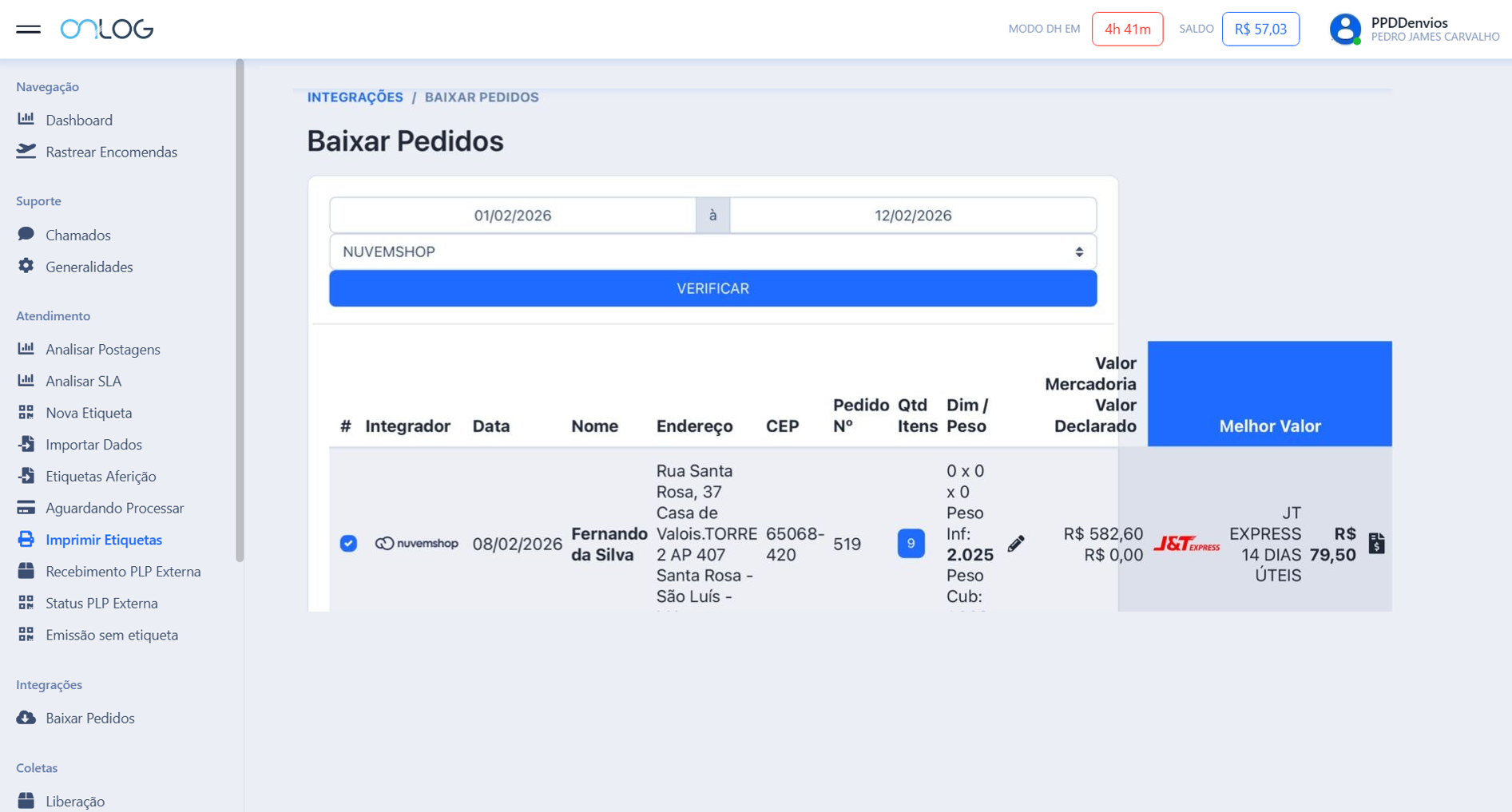Click the document icon beside R$ 79,50
This screenshot has height=812, width=1512.
click(1376, 544)
